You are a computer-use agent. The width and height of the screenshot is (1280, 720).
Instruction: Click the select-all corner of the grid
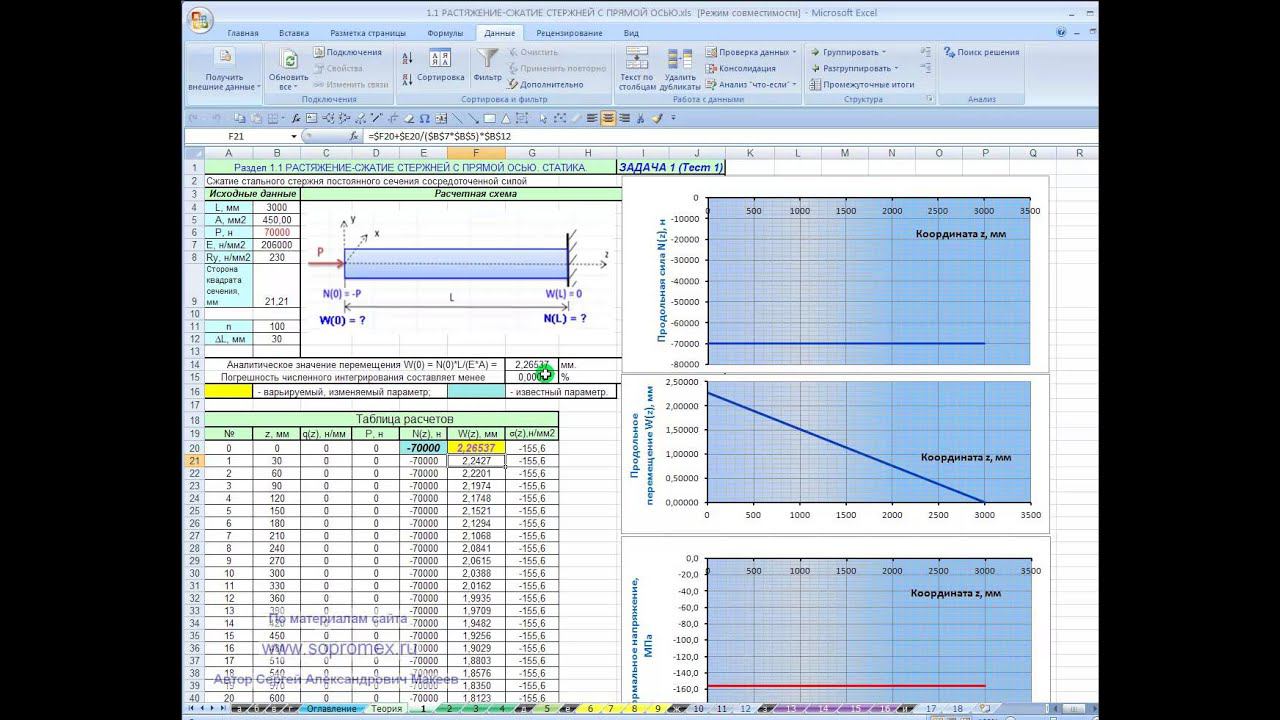pyautogui.click(x=194, y=153)
